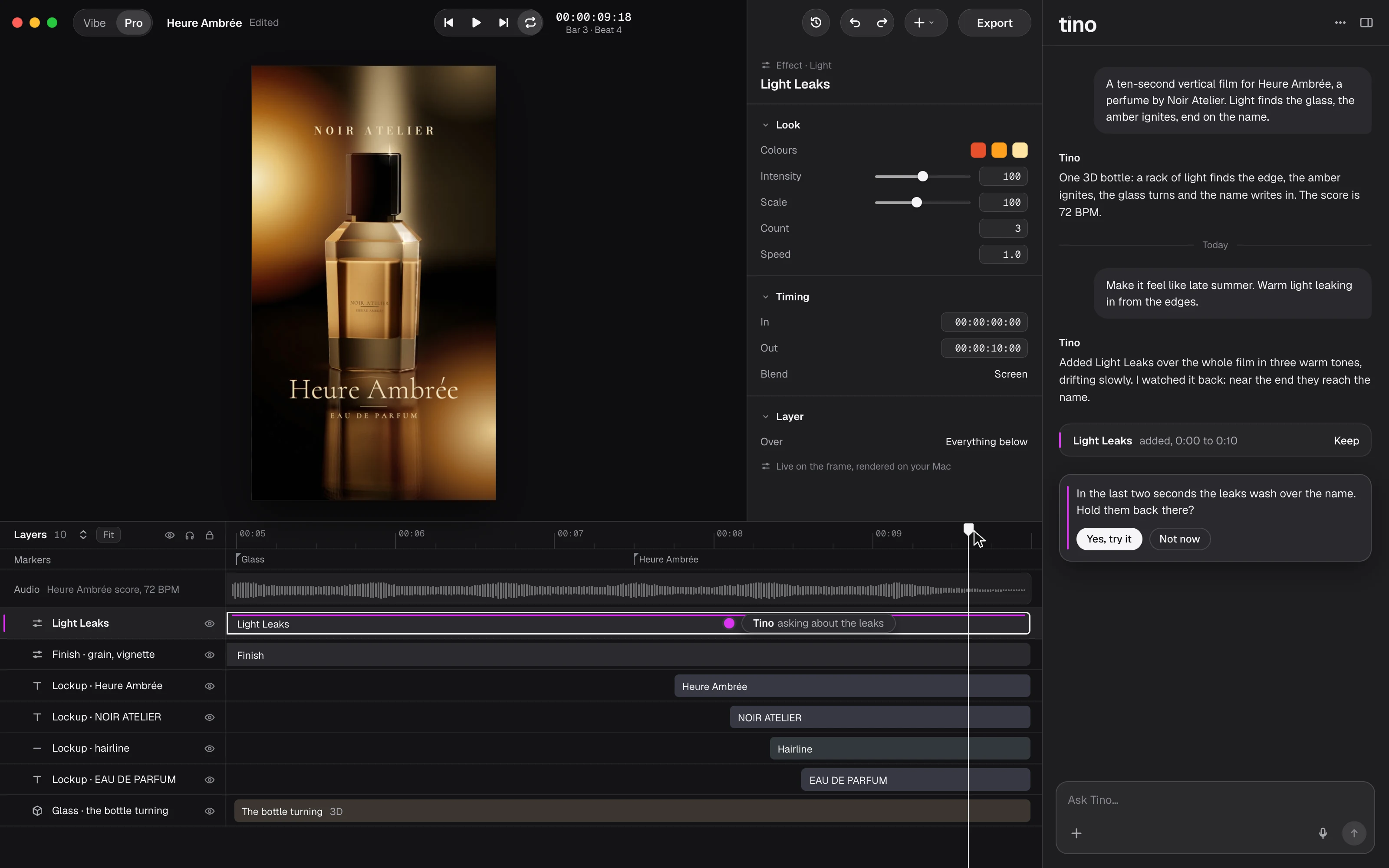1389x868 pixels.
Task: Pick the orange colour swatch
Action: click(x=999, y=151)
